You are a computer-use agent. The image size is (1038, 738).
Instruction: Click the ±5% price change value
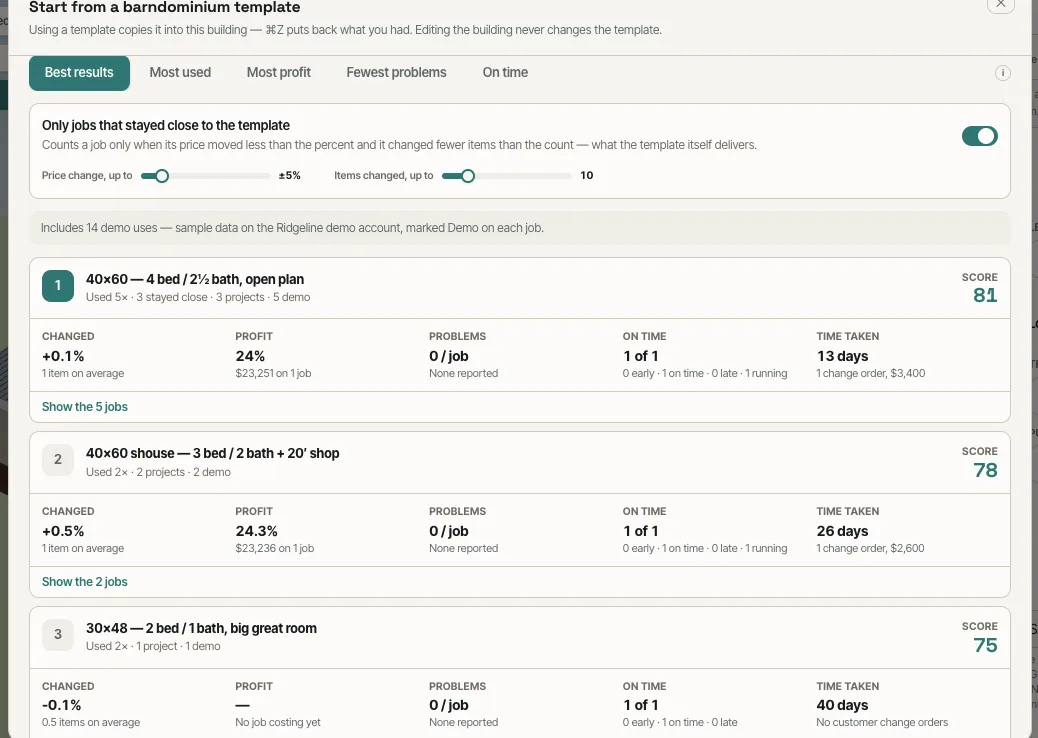pyautogui.click(x=289, y=175)
